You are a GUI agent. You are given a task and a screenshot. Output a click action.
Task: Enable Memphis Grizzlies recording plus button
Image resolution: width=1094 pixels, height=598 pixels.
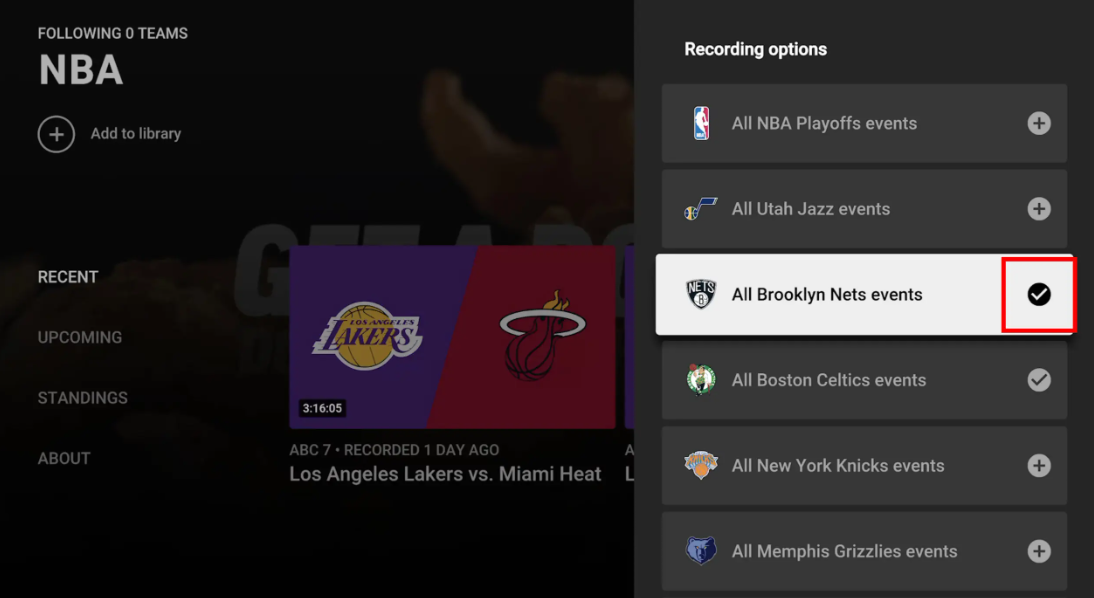[1039, 551]
